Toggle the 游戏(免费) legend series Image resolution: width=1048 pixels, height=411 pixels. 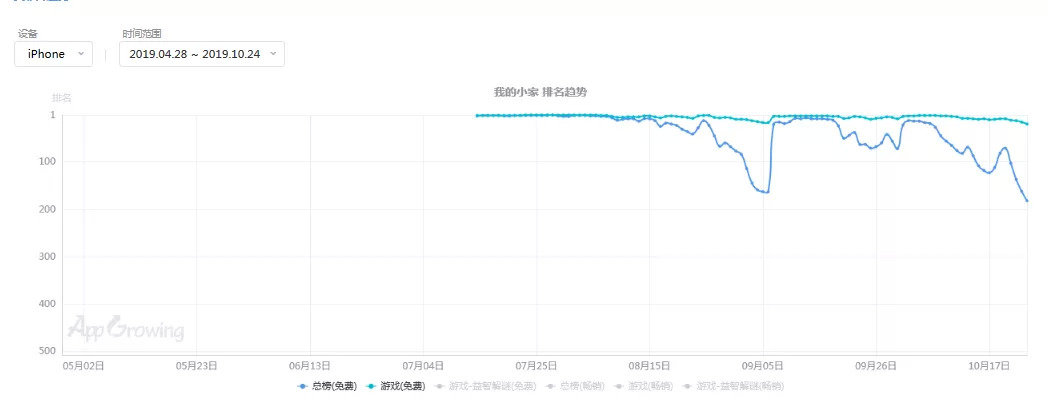tap(396, 385)
